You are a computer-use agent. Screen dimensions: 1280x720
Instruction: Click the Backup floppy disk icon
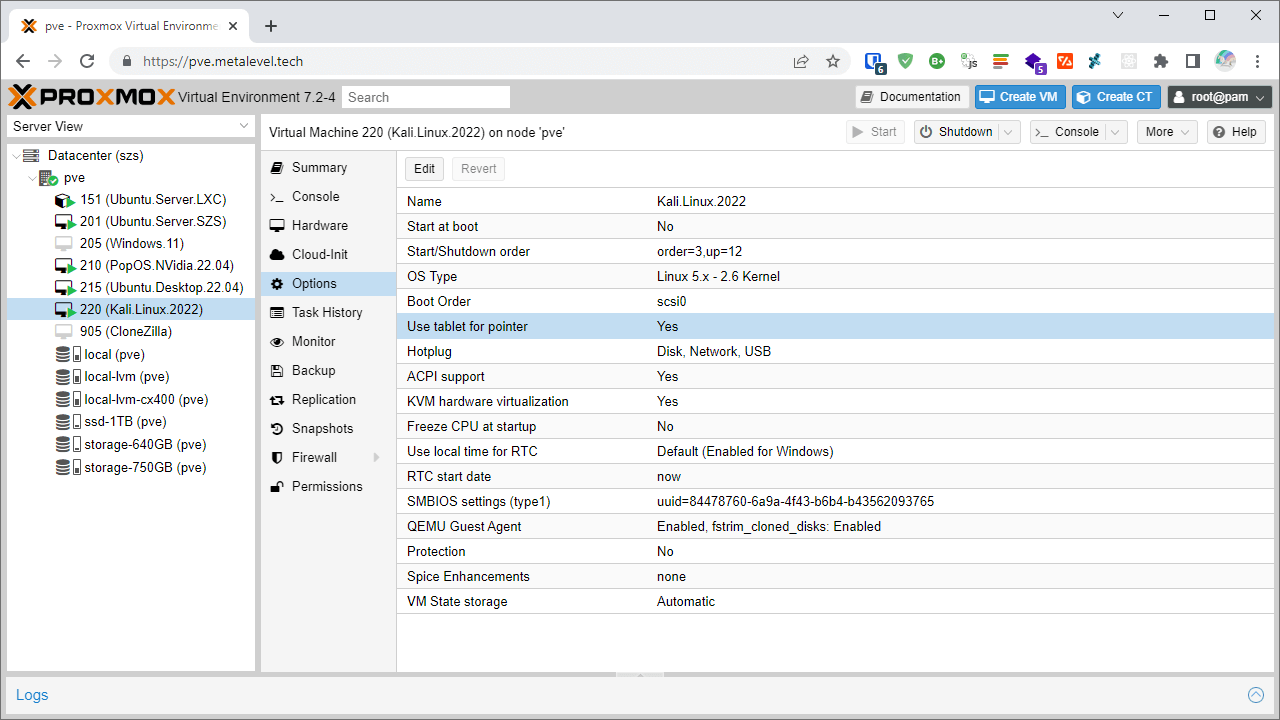point(277,371)
